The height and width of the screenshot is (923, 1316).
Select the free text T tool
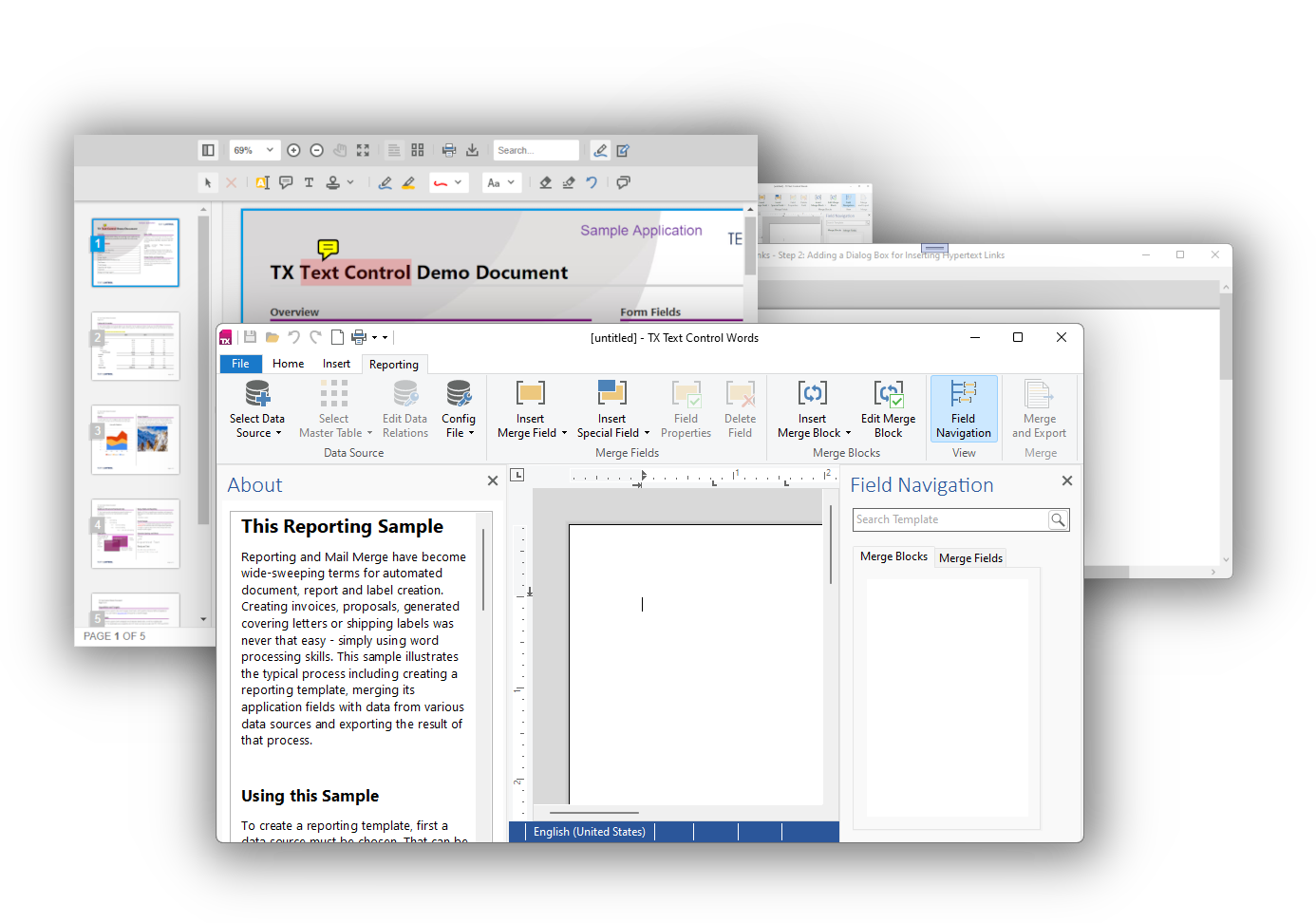309,182
